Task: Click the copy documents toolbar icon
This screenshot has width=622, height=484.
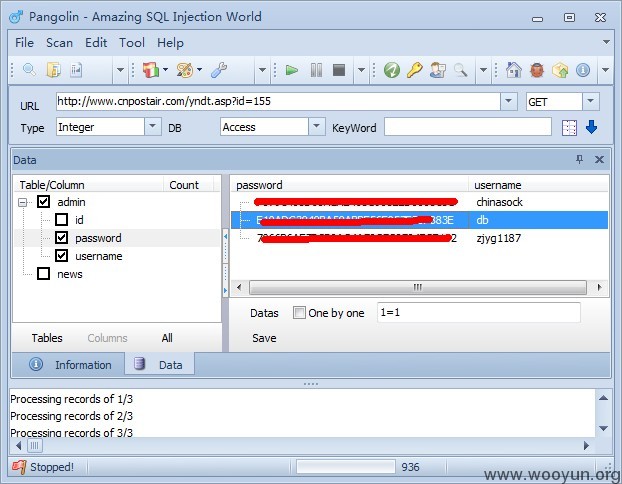Action: 54,70
